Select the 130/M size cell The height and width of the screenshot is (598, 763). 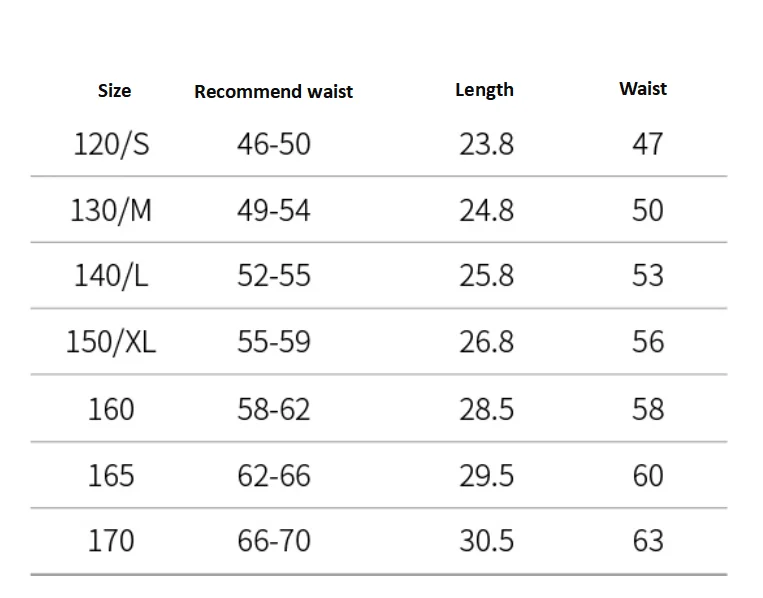coord(111,211)
